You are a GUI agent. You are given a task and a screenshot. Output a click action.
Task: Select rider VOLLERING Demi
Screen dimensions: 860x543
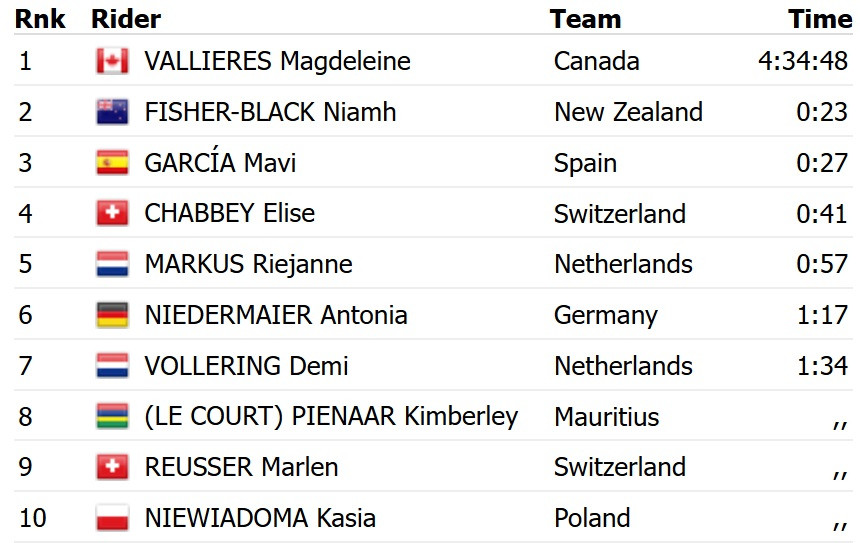(x=246, y=366)
